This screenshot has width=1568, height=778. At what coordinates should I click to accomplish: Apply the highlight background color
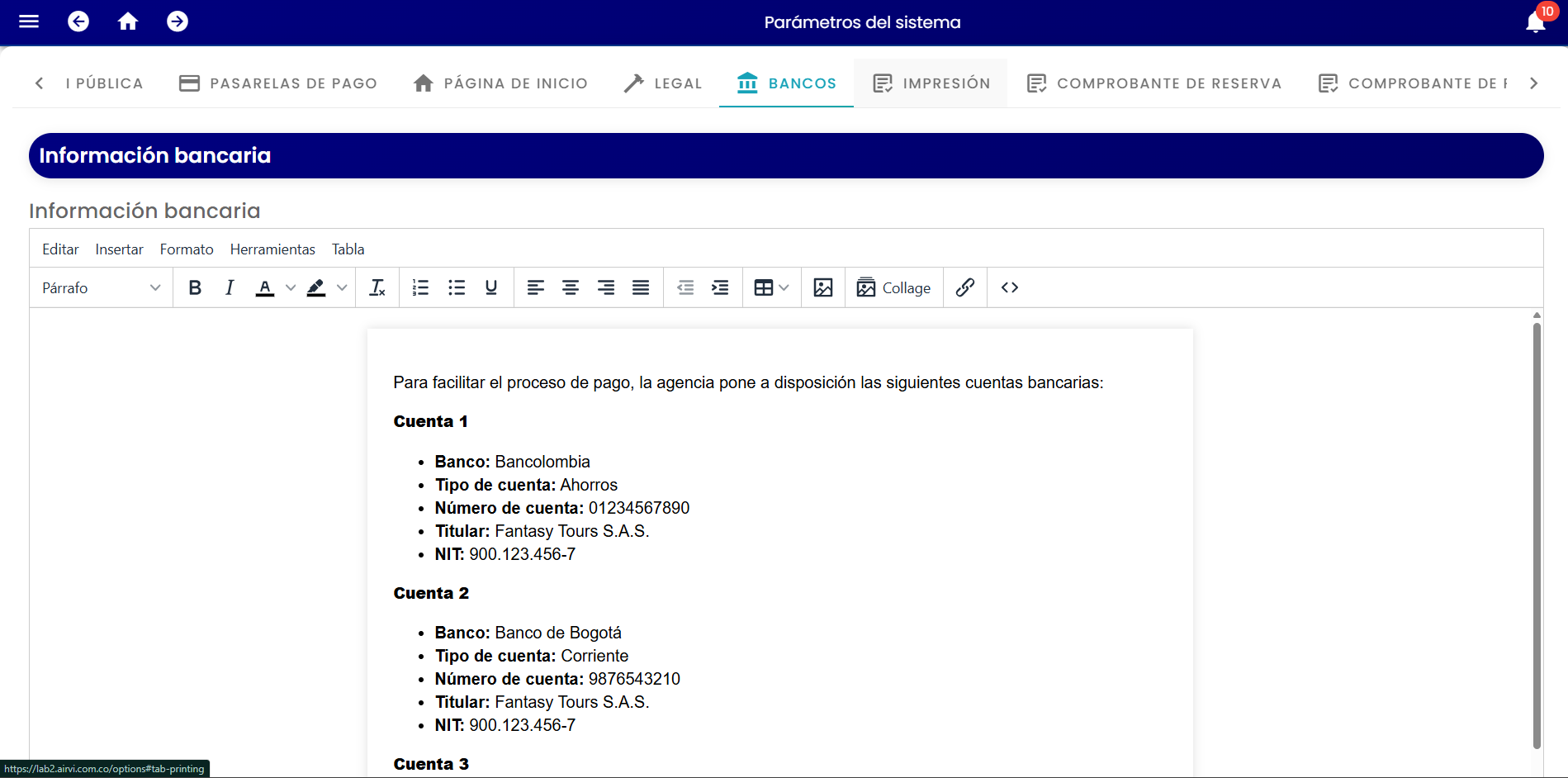316,287
